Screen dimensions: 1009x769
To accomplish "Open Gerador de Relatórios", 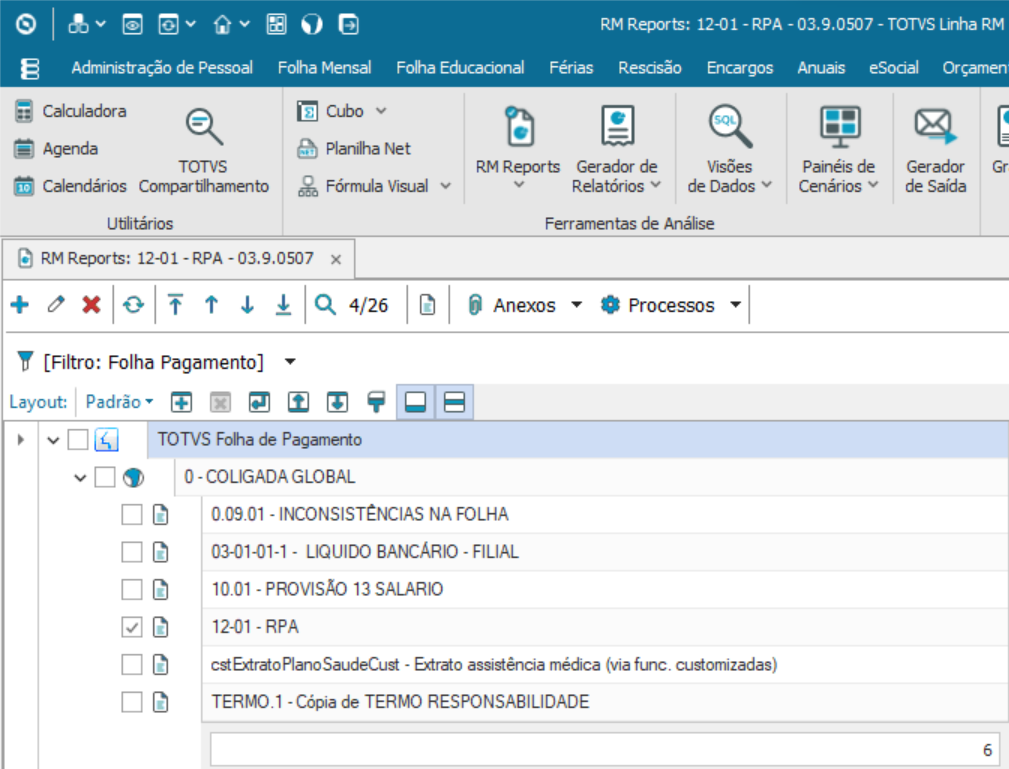I will click(x=616, y=149).
